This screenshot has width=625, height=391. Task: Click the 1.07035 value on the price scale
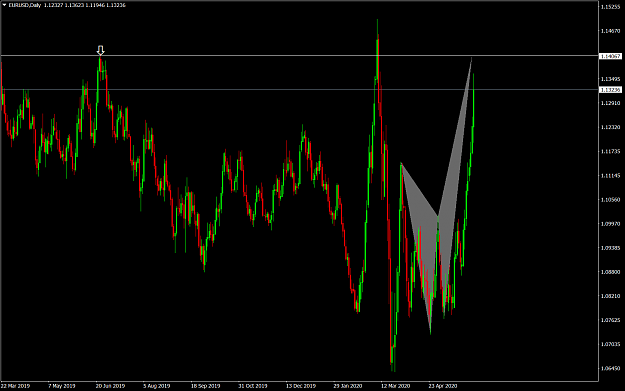610,344
